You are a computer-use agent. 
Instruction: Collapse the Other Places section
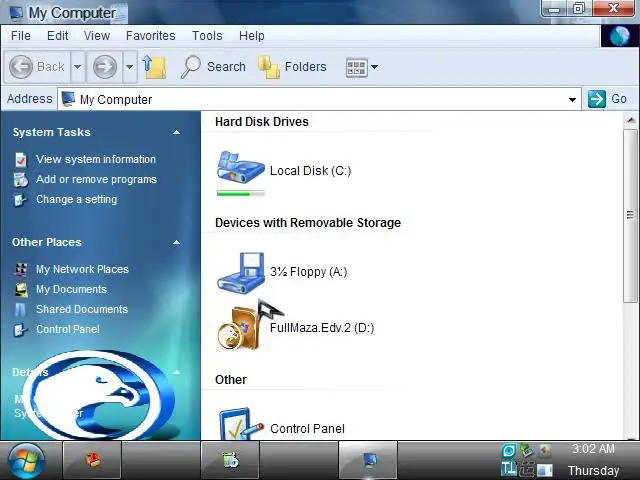tap(176, 242)
